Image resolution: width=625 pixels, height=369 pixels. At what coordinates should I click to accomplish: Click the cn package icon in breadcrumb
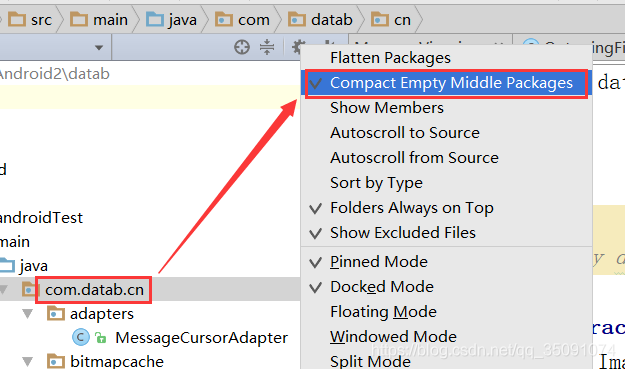[x=379, y=19]
